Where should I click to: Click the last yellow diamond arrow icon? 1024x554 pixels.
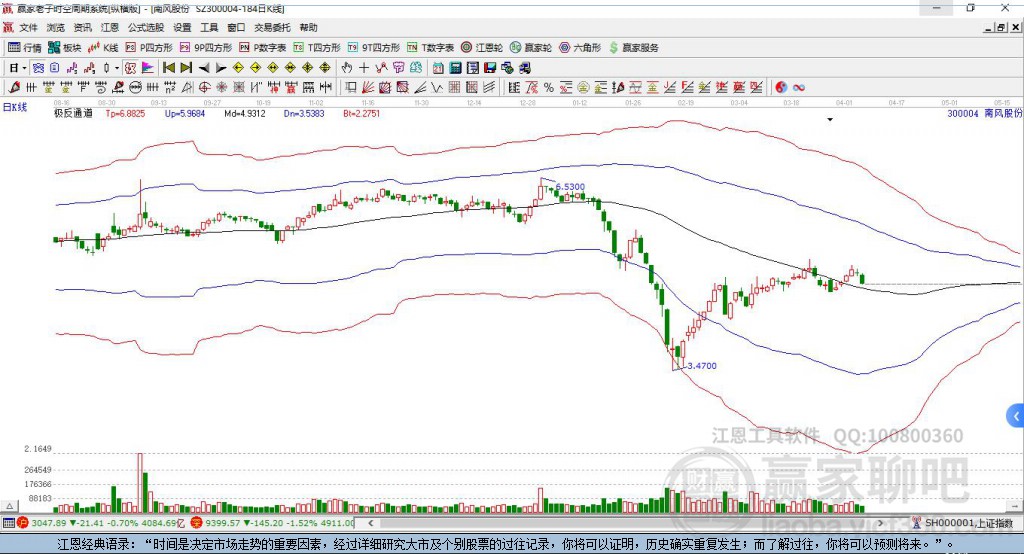325,67
